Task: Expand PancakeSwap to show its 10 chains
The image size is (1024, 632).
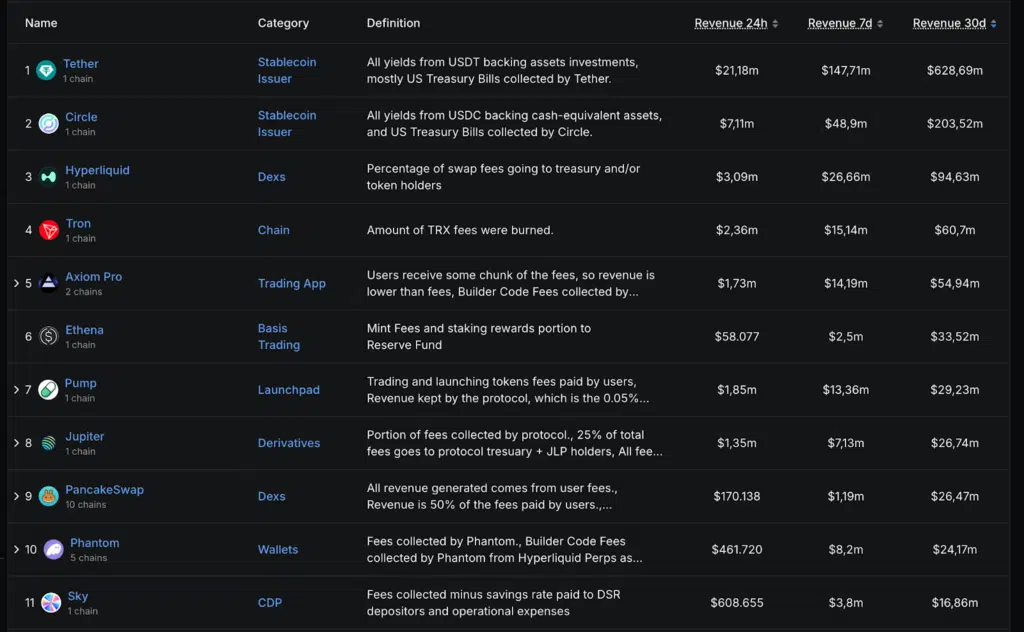Action: coord(17,496)
